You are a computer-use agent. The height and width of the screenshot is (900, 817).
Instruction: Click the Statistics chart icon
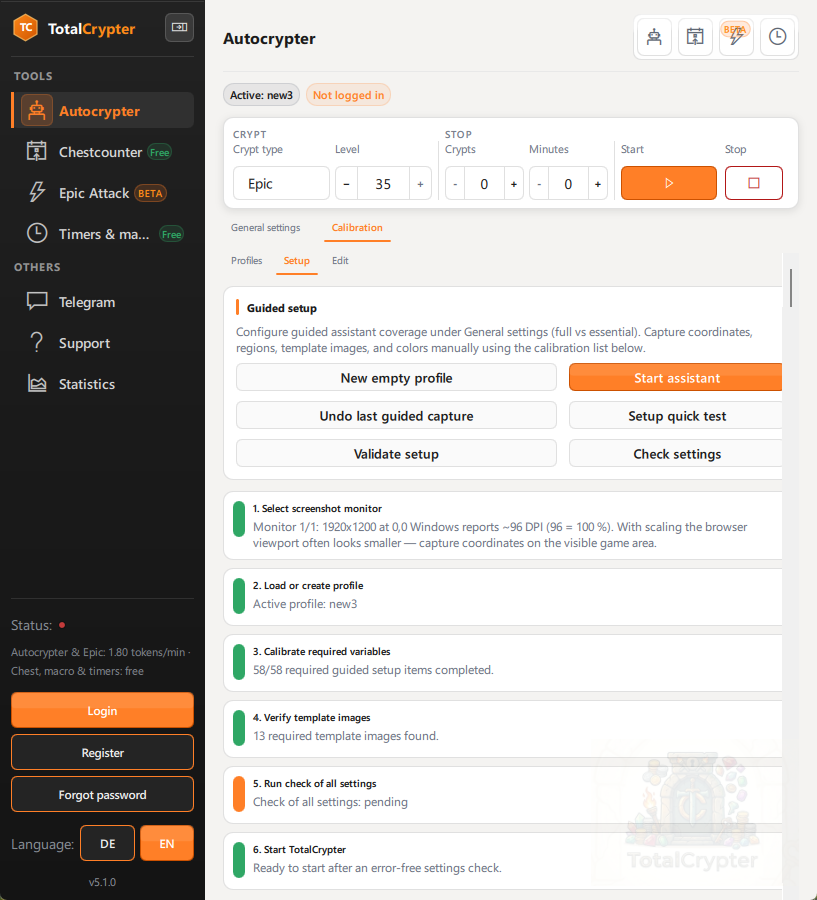tap(37, 383)
